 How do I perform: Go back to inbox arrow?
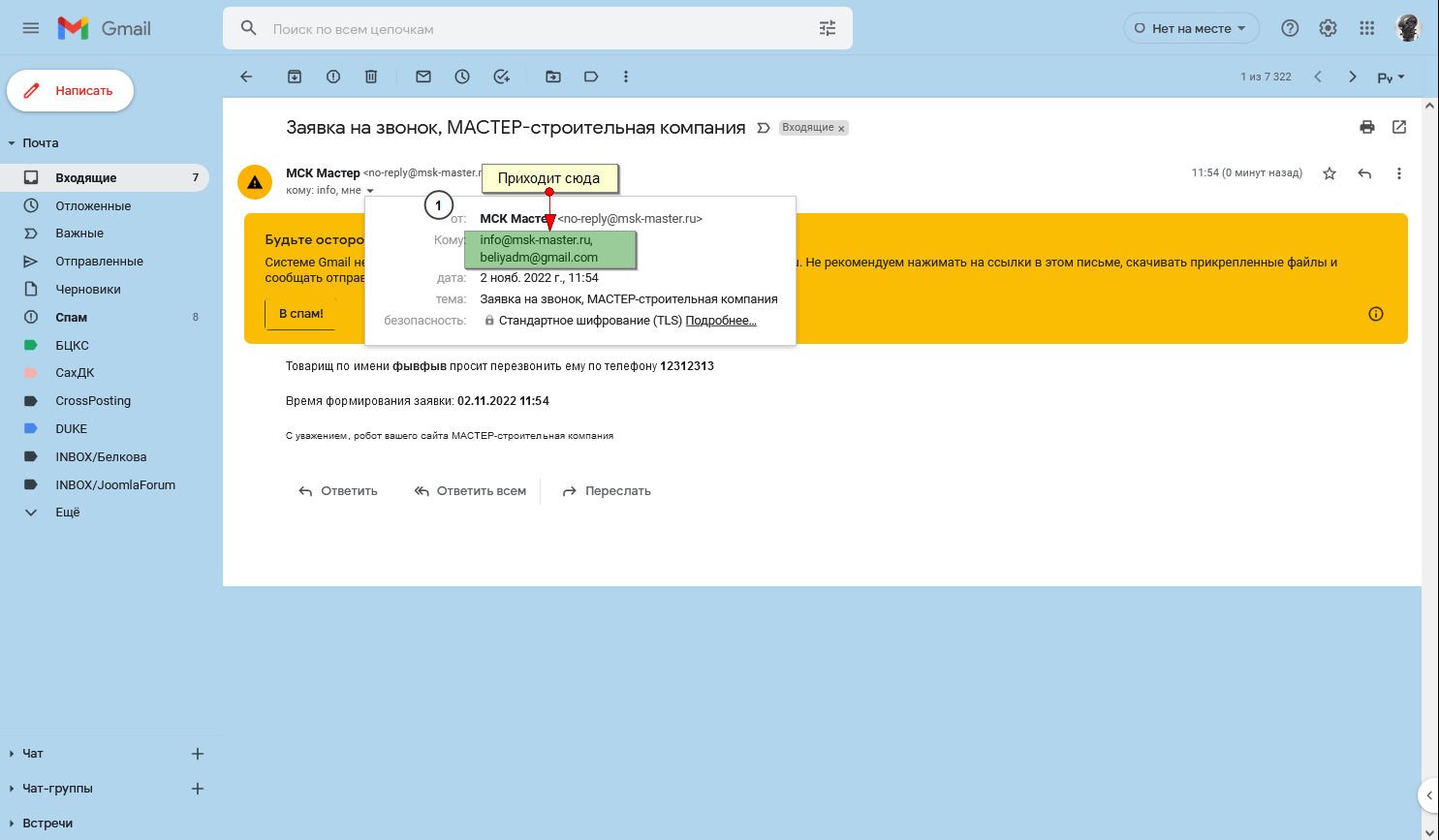pyautogui.click(x=246, y=77)
